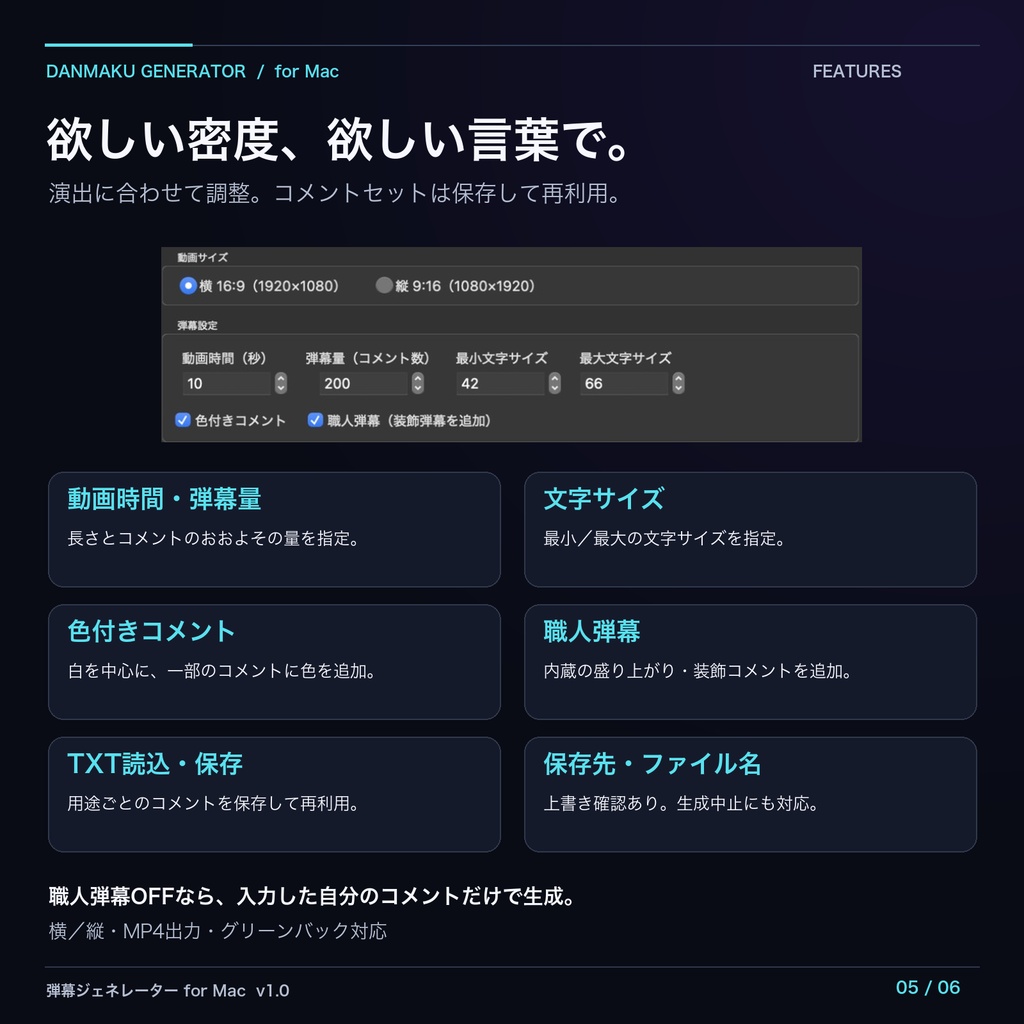The height and width of the screenshot is (1024, 1024).
Task: Select the 縦 9:16 (1080×1920) radio button
Action: [x=384, y=285]
